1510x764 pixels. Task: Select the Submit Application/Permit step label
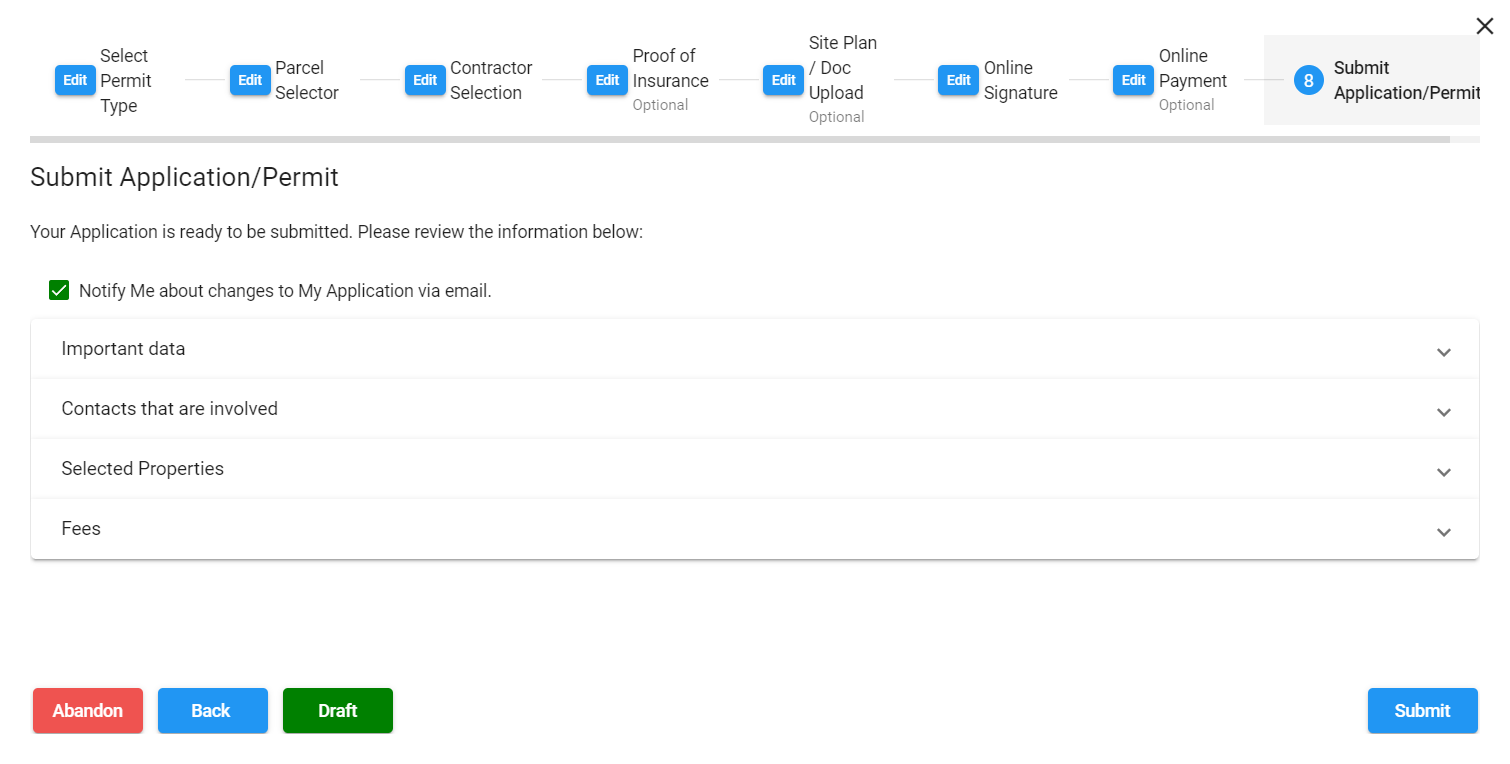tap(1406, 81)
